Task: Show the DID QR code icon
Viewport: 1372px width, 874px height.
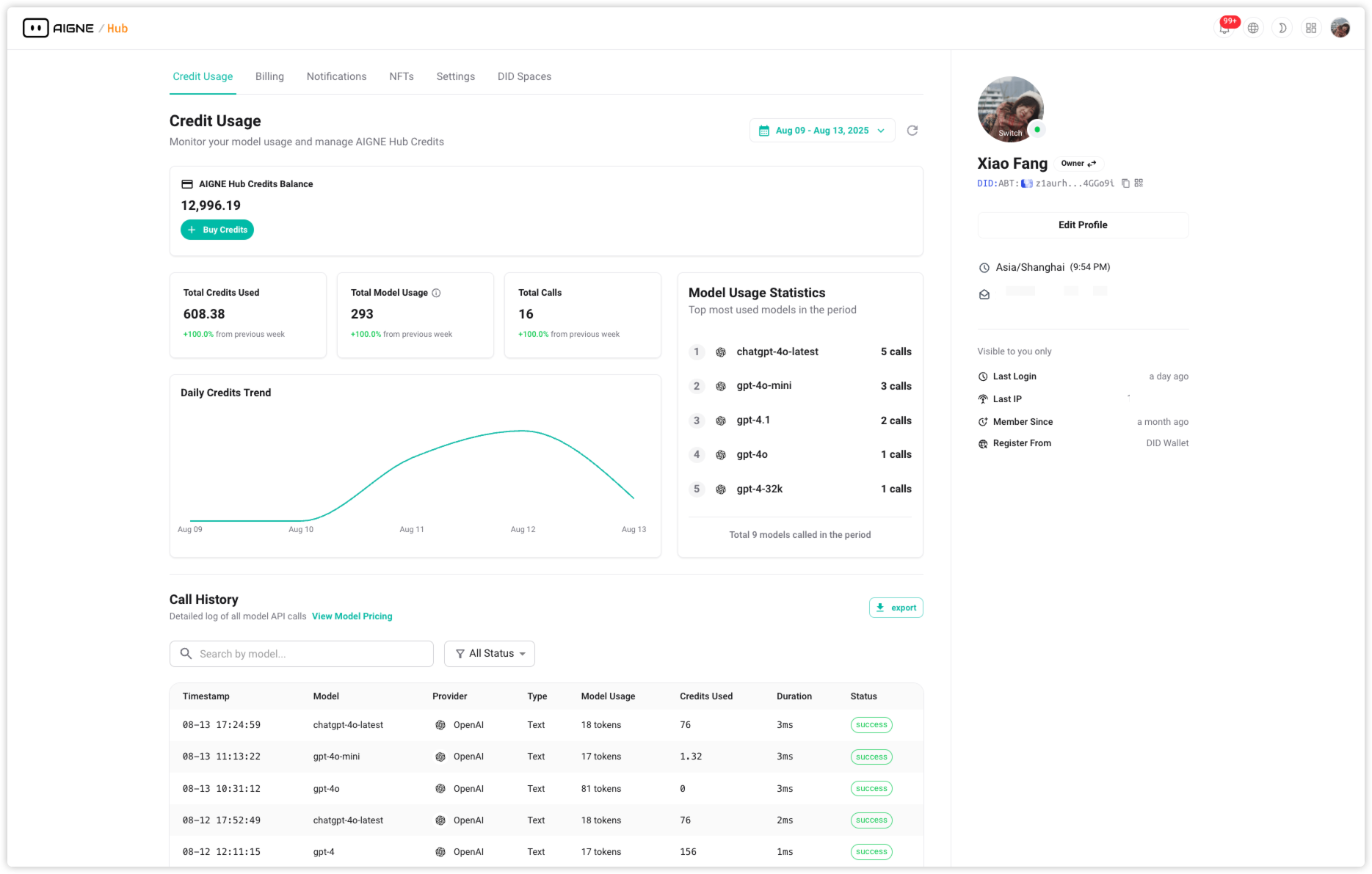Action: 1139,183
